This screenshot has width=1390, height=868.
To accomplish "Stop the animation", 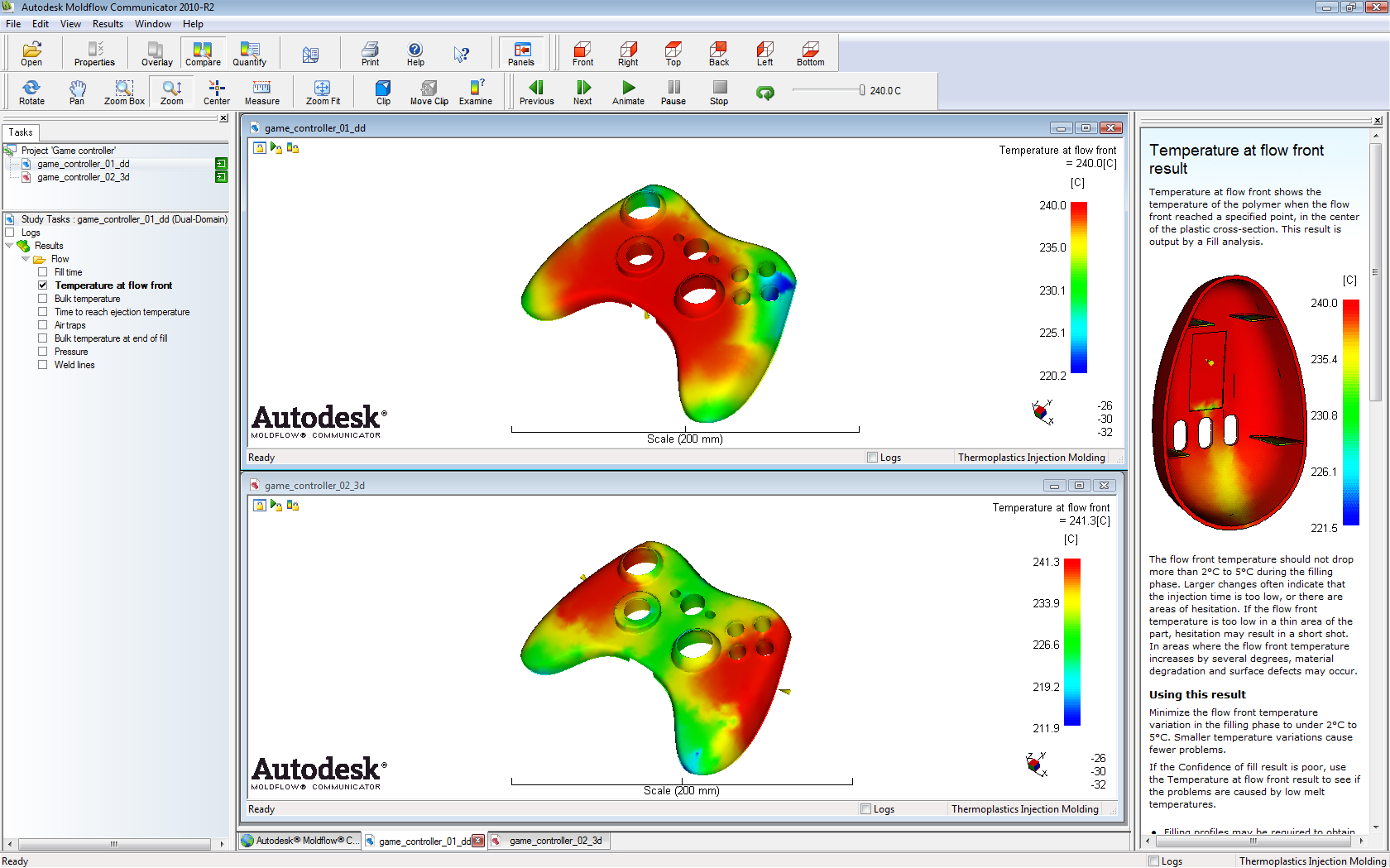I will pyautogui.click(x=719, y=92).
